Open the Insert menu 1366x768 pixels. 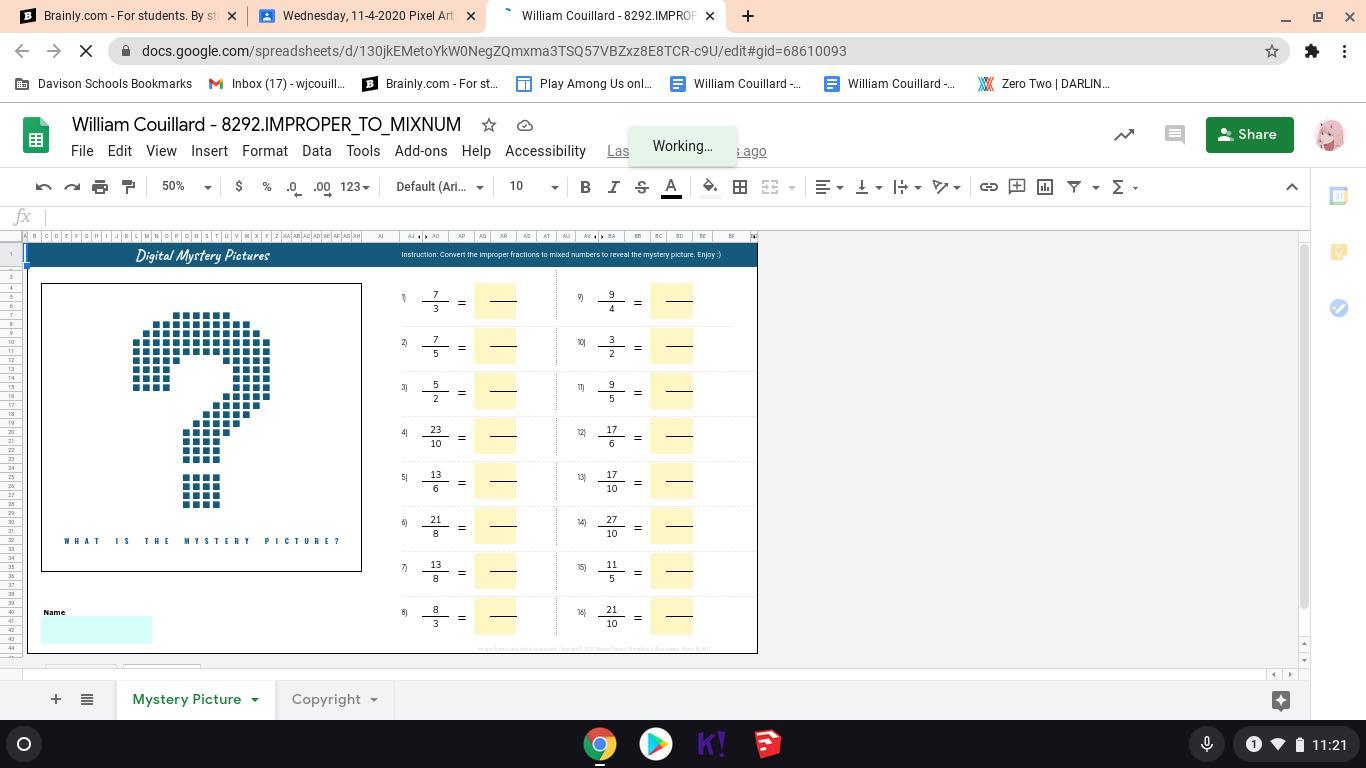pyautogui.click(x=209, y=151)
